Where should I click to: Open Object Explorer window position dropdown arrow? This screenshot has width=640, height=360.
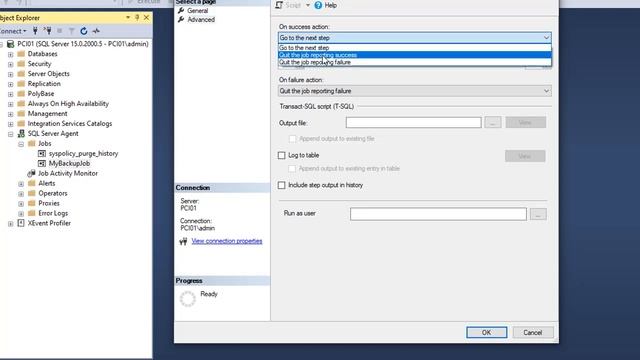(x=128, y=18)
